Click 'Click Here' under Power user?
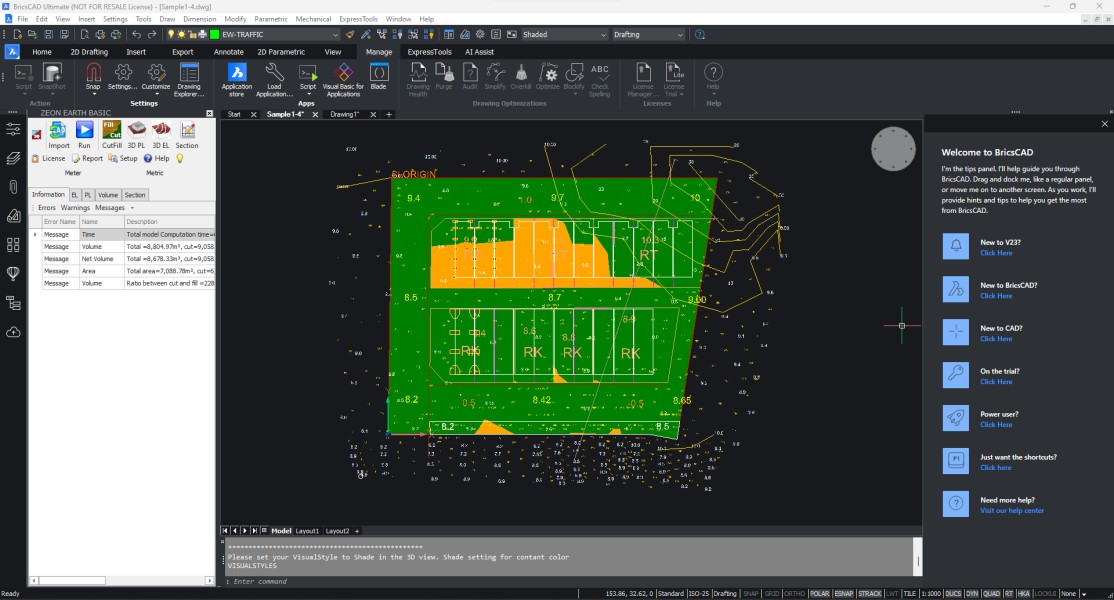The height and width of the screenshot is (600, 1114). point(996,425)
